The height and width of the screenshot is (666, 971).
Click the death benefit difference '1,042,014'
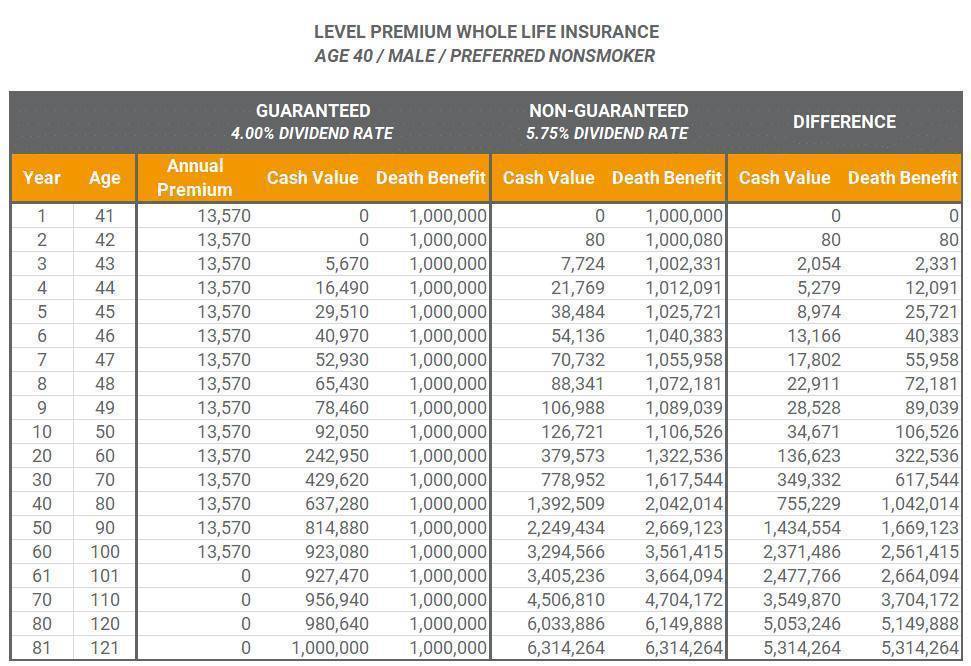(920, 504)
